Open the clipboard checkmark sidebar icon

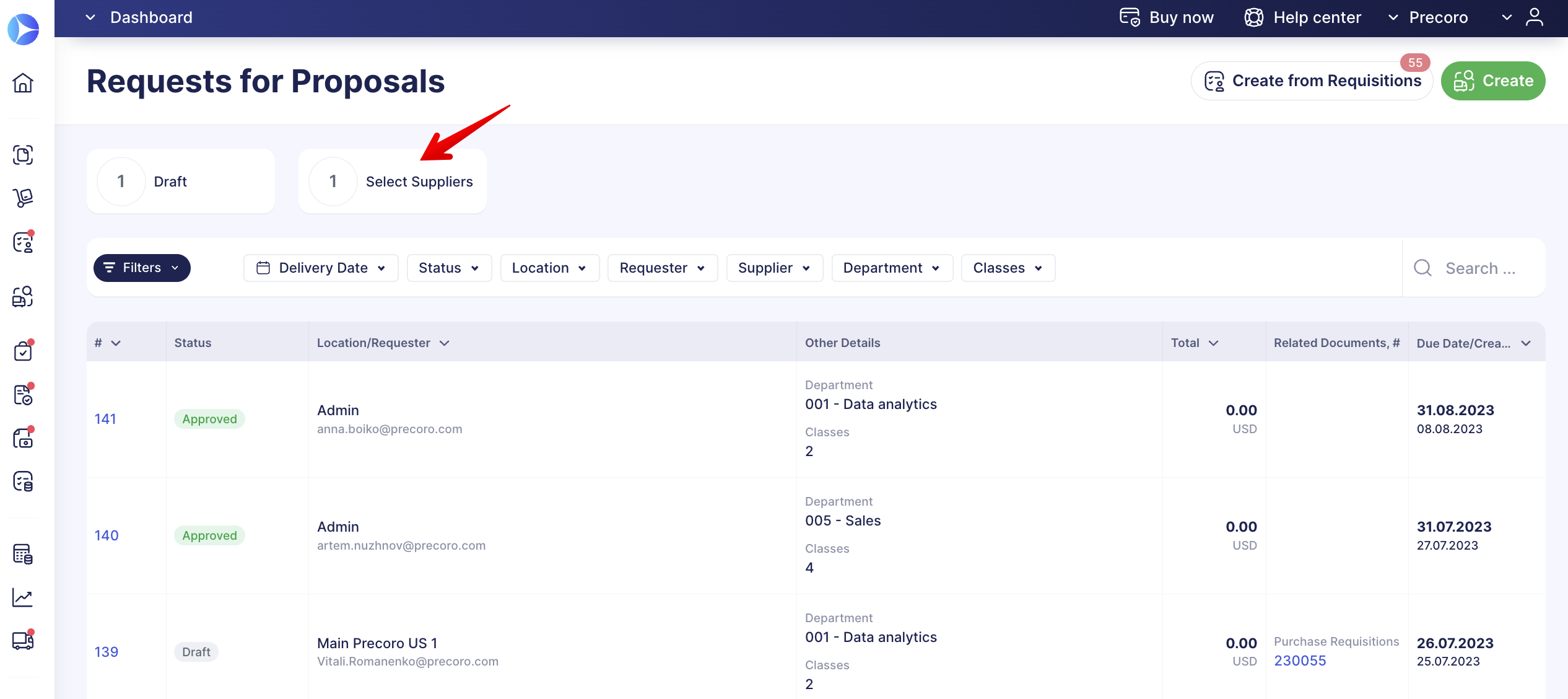(23, 351)
